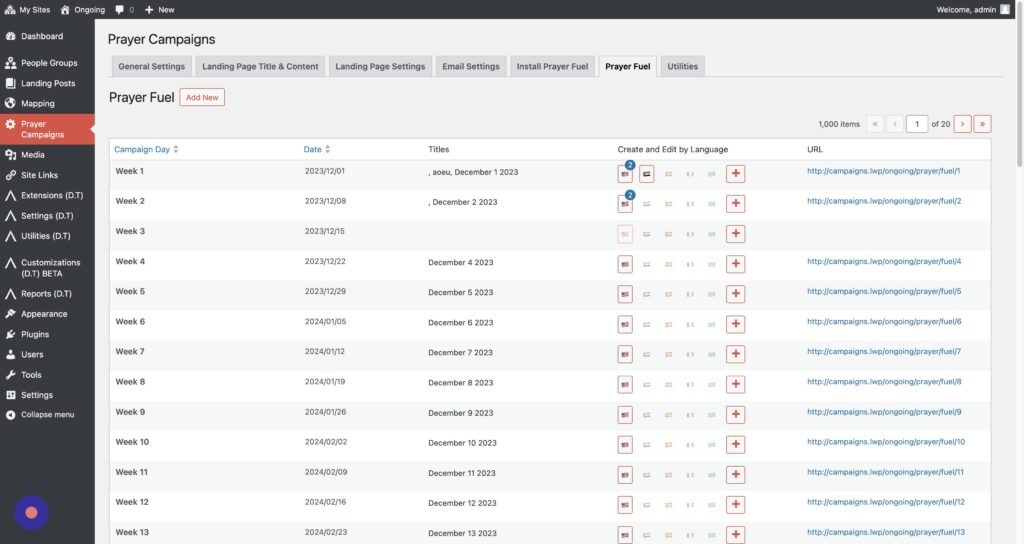Open the Arabic flag translation for Week 1
The width and height of the screenshot is (1024, 544).
point(647,174)
